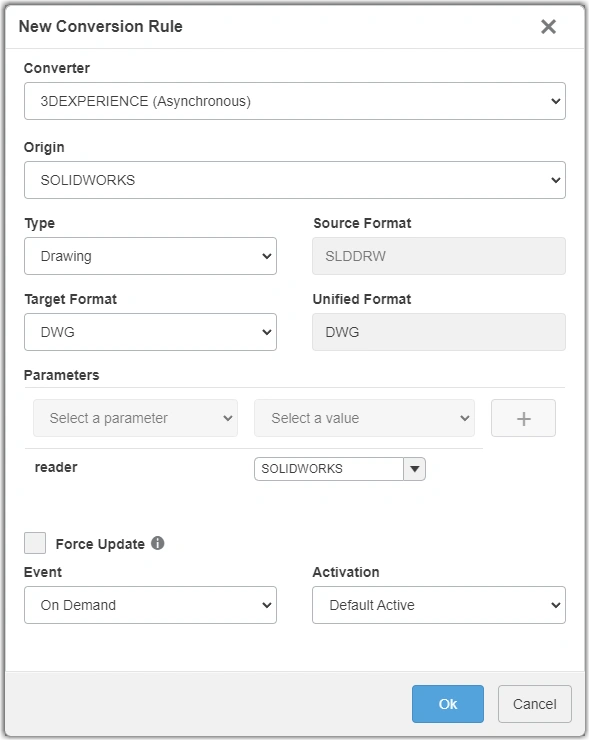The image size is (590, 741).
Task: Click the Parameters section heading
Action: [x=61, y=375]
